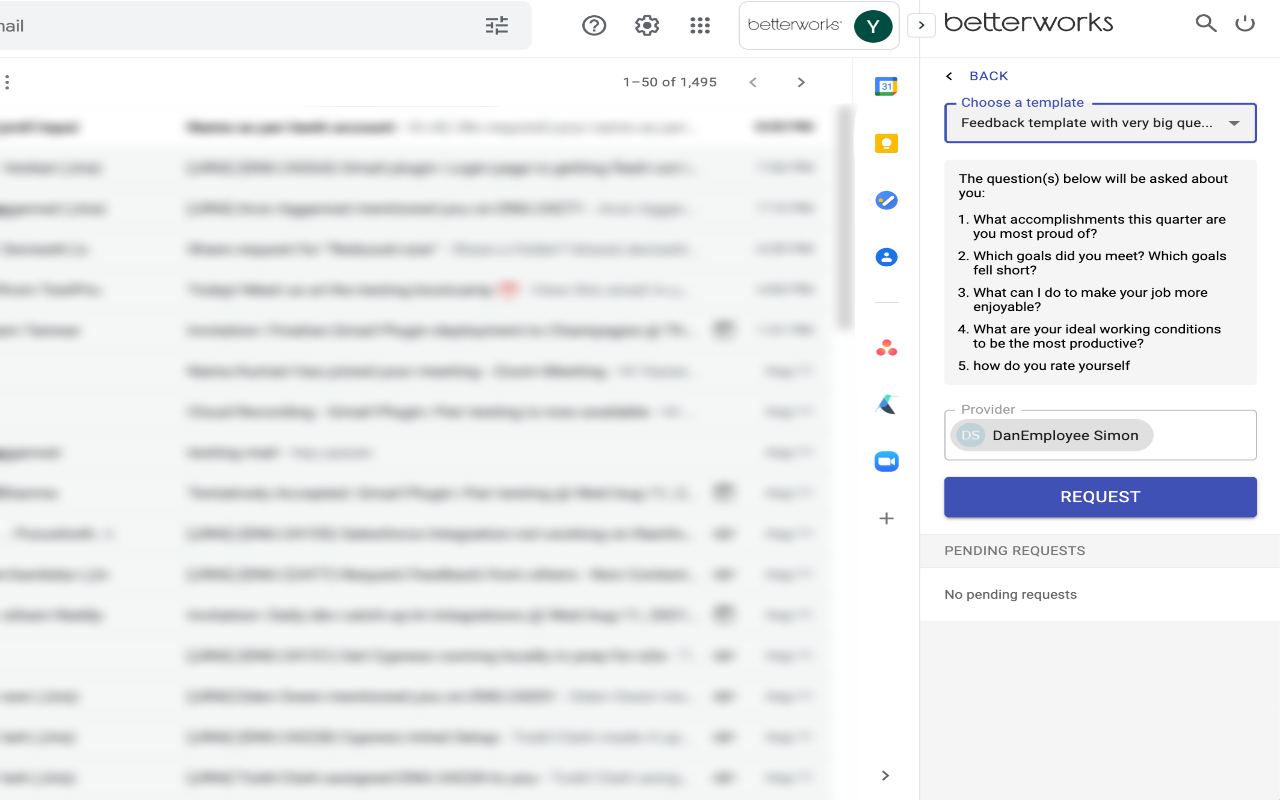Go to older emails page arrow
The width and height of the screenshot is (1280, 800).
(x=801, y=82)
